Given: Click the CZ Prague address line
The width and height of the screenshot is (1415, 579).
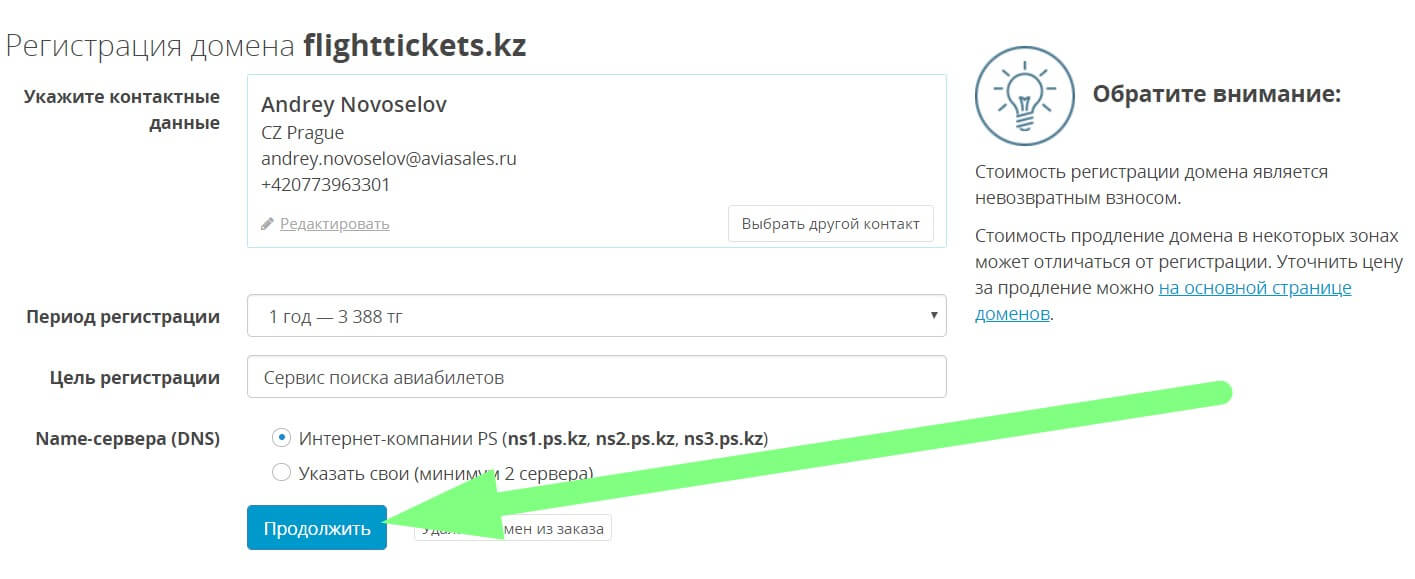Looking at the screenshot, I should pyautogui.click(x=302, y=132).
